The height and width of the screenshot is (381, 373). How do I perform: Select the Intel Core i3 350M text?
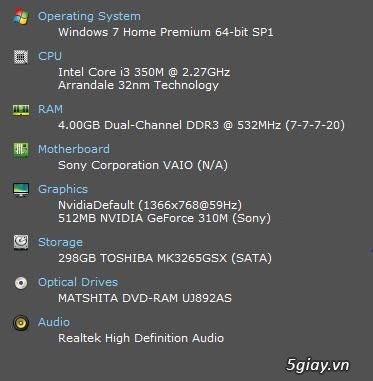tap(103, 72)
